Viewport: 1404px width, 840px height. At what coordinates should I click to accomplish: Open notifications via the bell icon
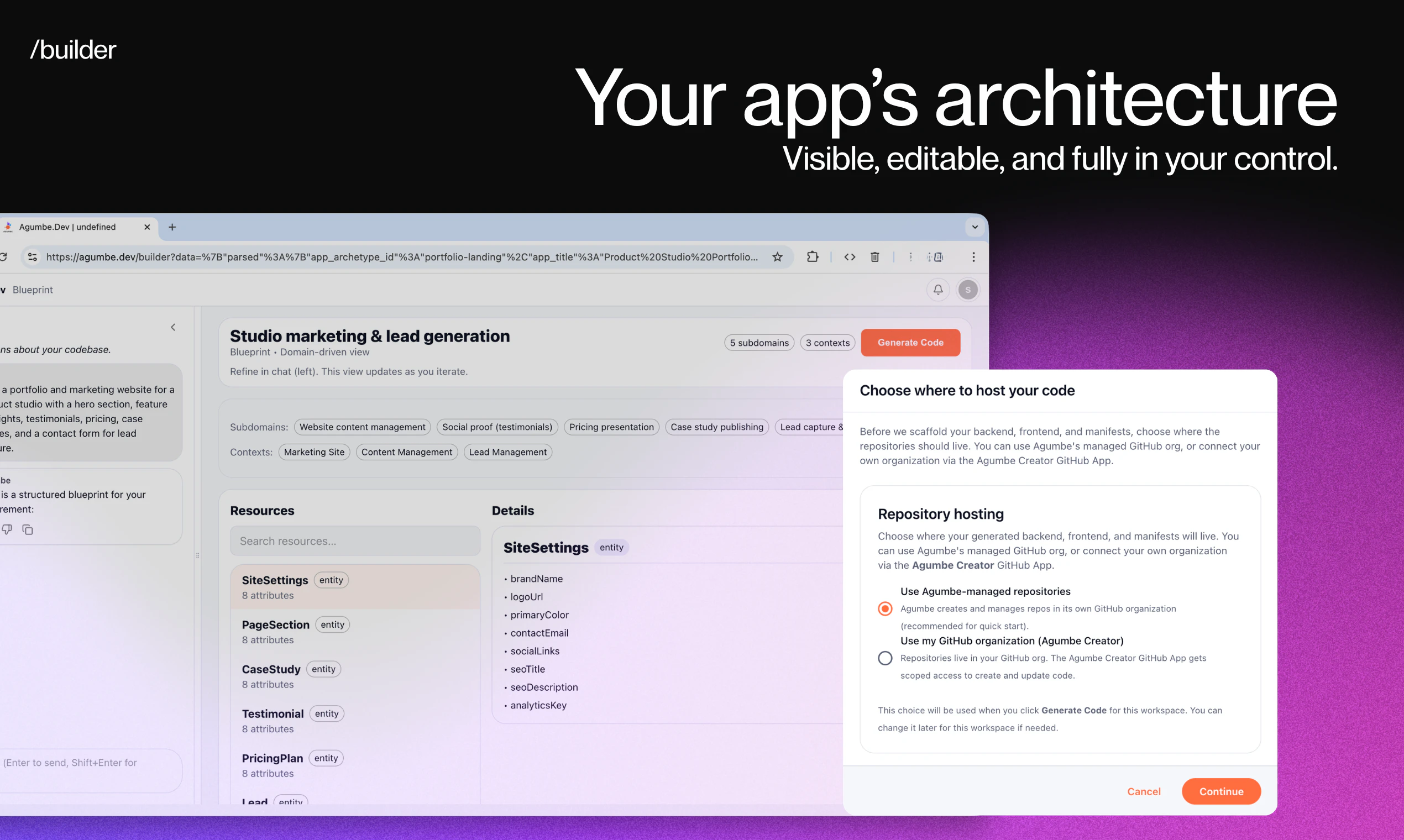937,289
